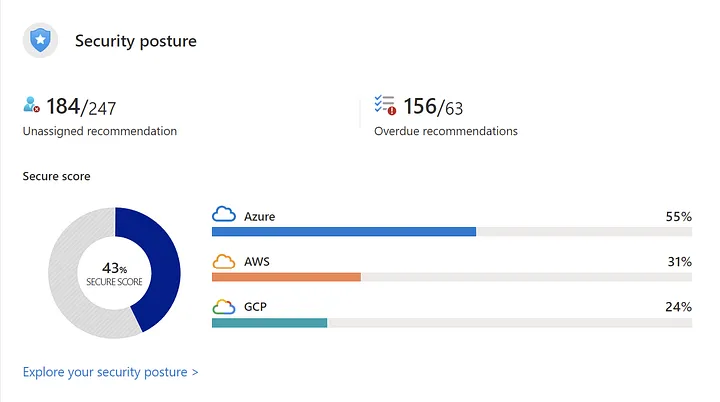The height and width of the screenshot is (402, 720).
Task: Click the GCP 24% percentage value
Action: pos(679,306)
